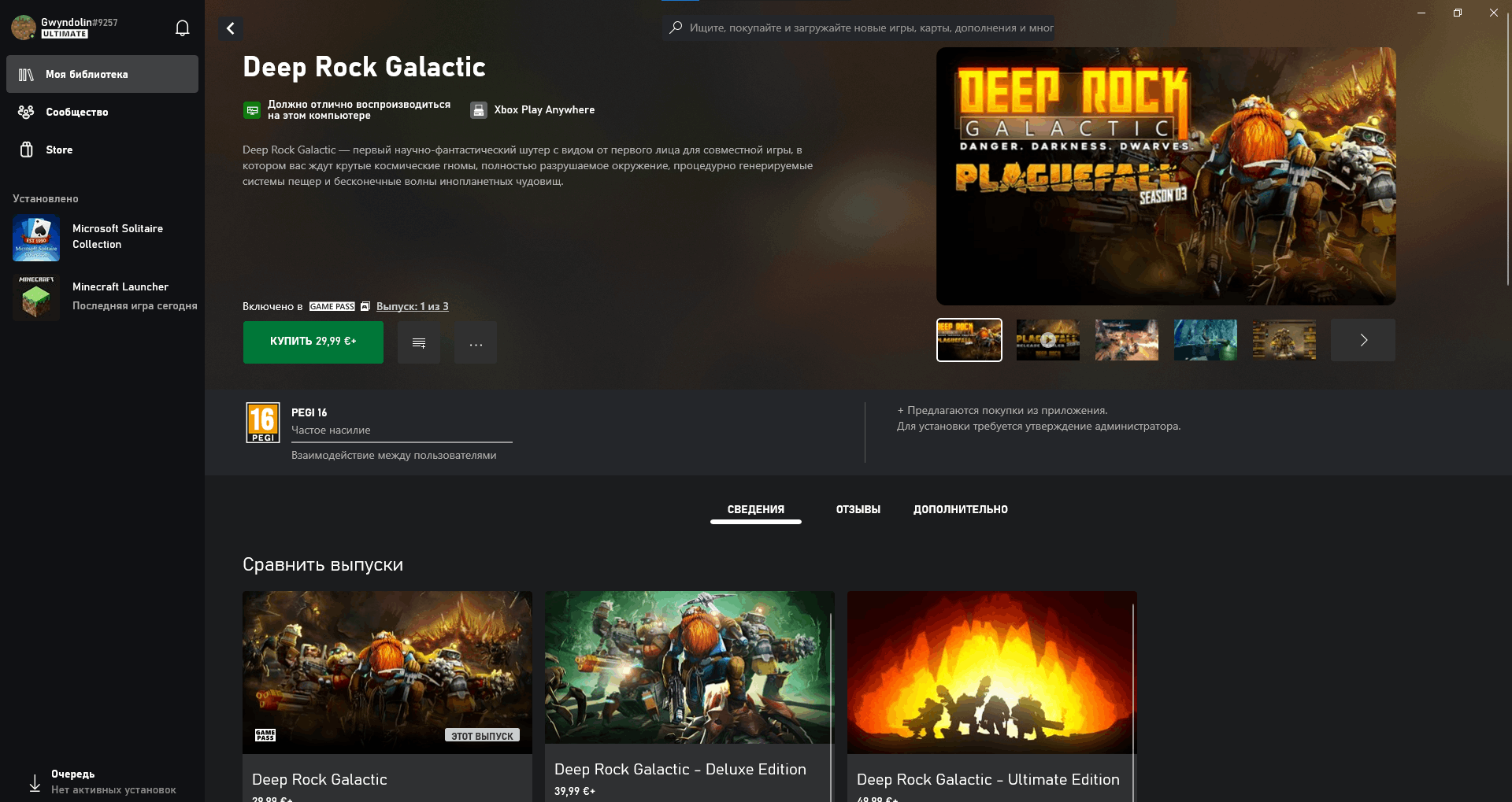
Task: Select the third screenshot thumbnail
Action: pyautogui.click(x=1127, y=340)
